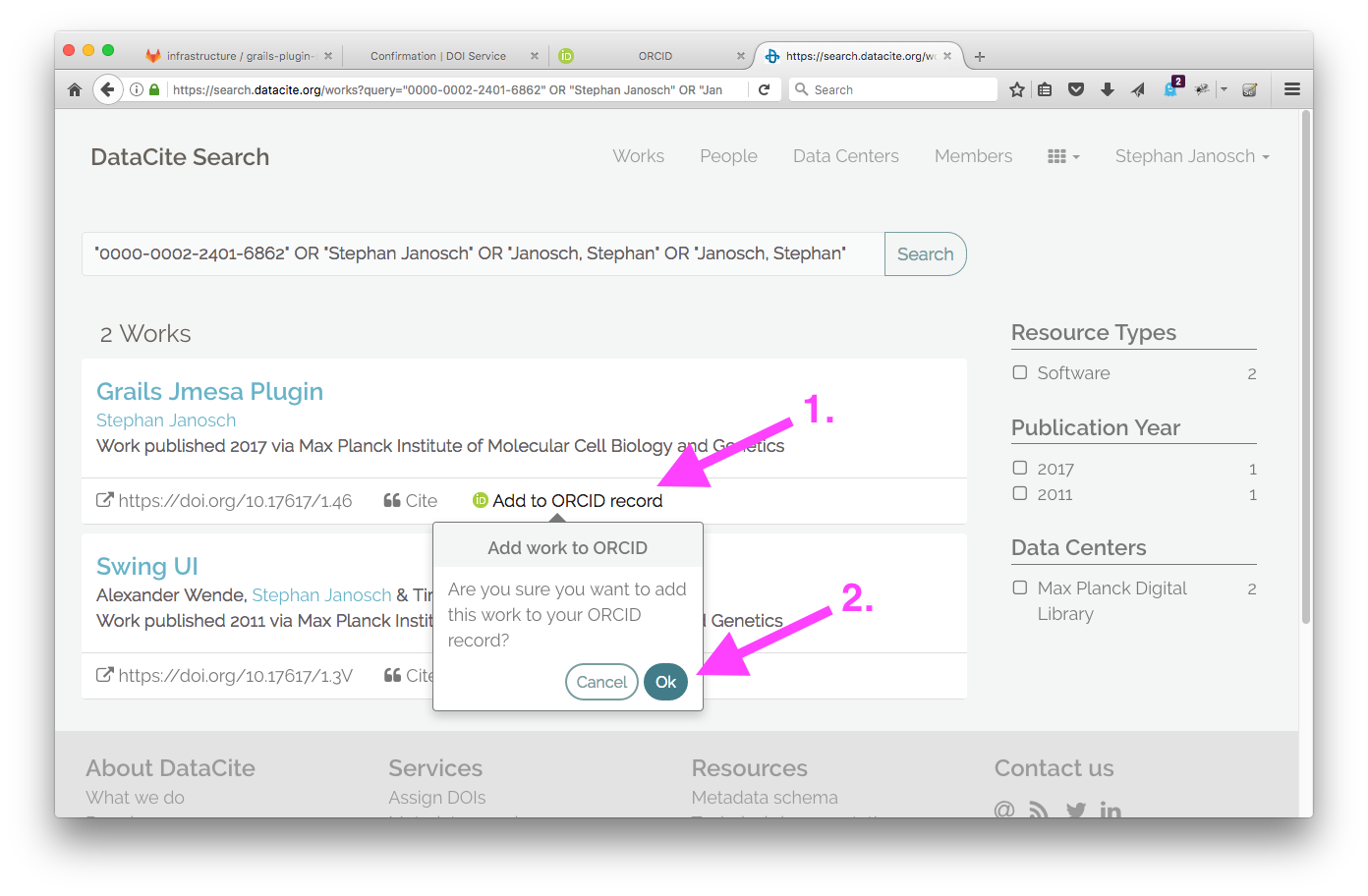1368x896 pixels.
Task: Open Firefox hamburger menu
Action: tap(1292, 89)
